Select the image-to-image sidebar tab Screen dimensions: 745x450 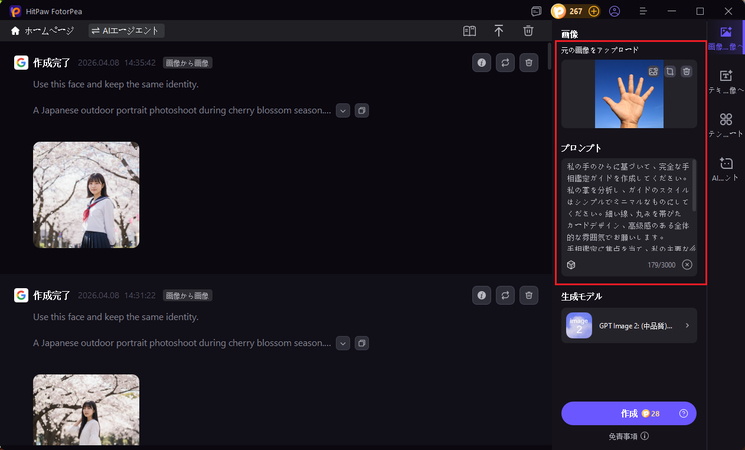726,38
